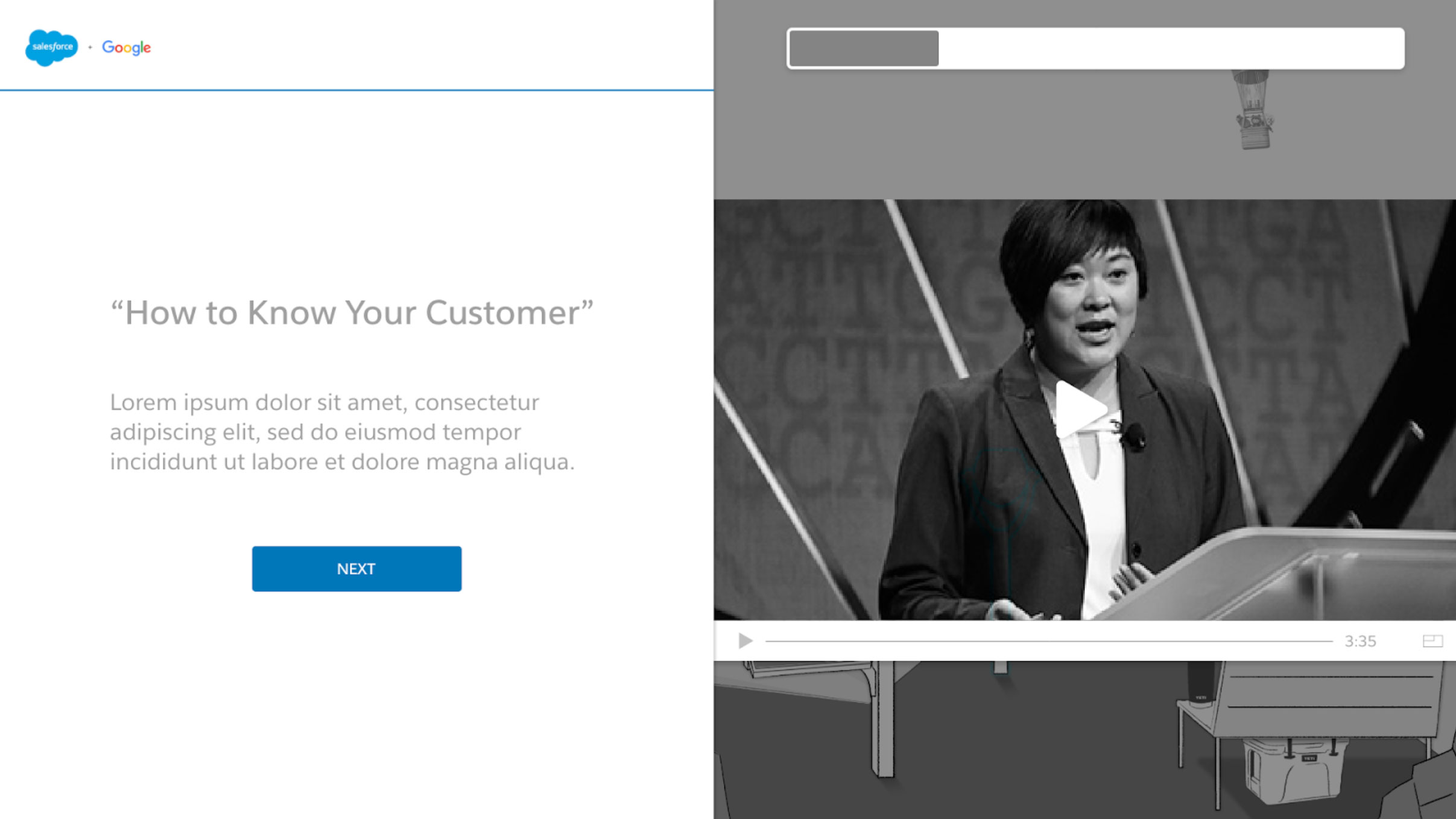Click the white empty area of top bar
The height and width of the screenshot is (819, 1456).
(1171, 48)
